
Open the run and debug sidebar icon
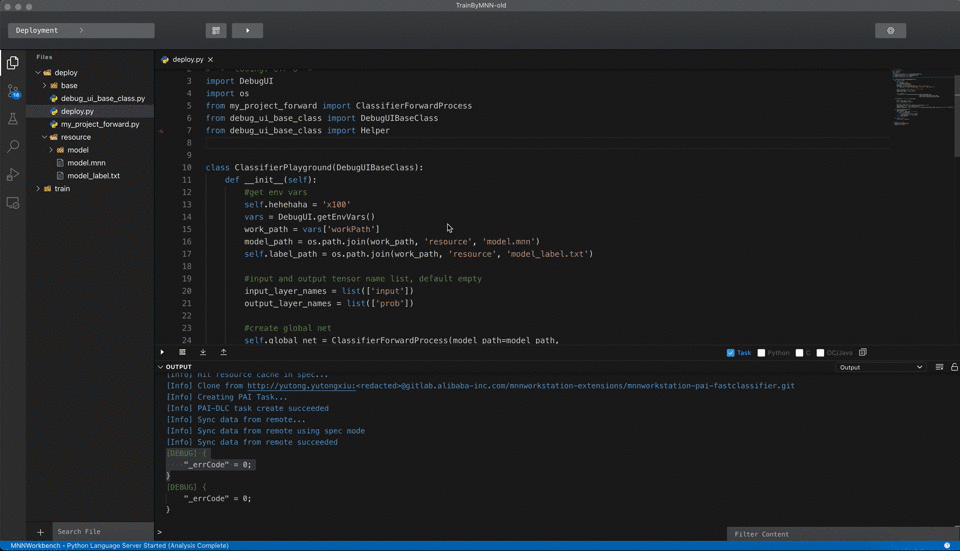pos(12,174)
